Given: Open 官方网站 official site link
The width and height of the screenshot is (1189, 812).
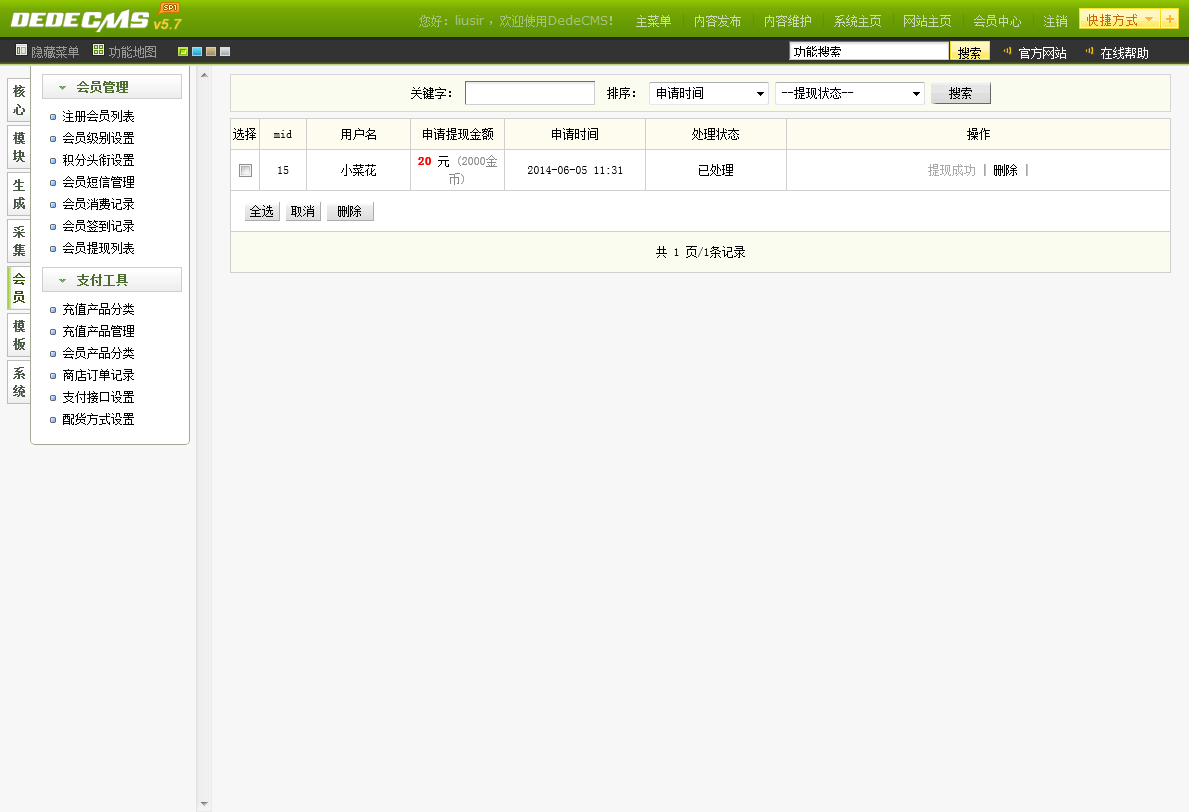Looking at the screenshot, I should pyautogui.click(x=1042, y=53).
